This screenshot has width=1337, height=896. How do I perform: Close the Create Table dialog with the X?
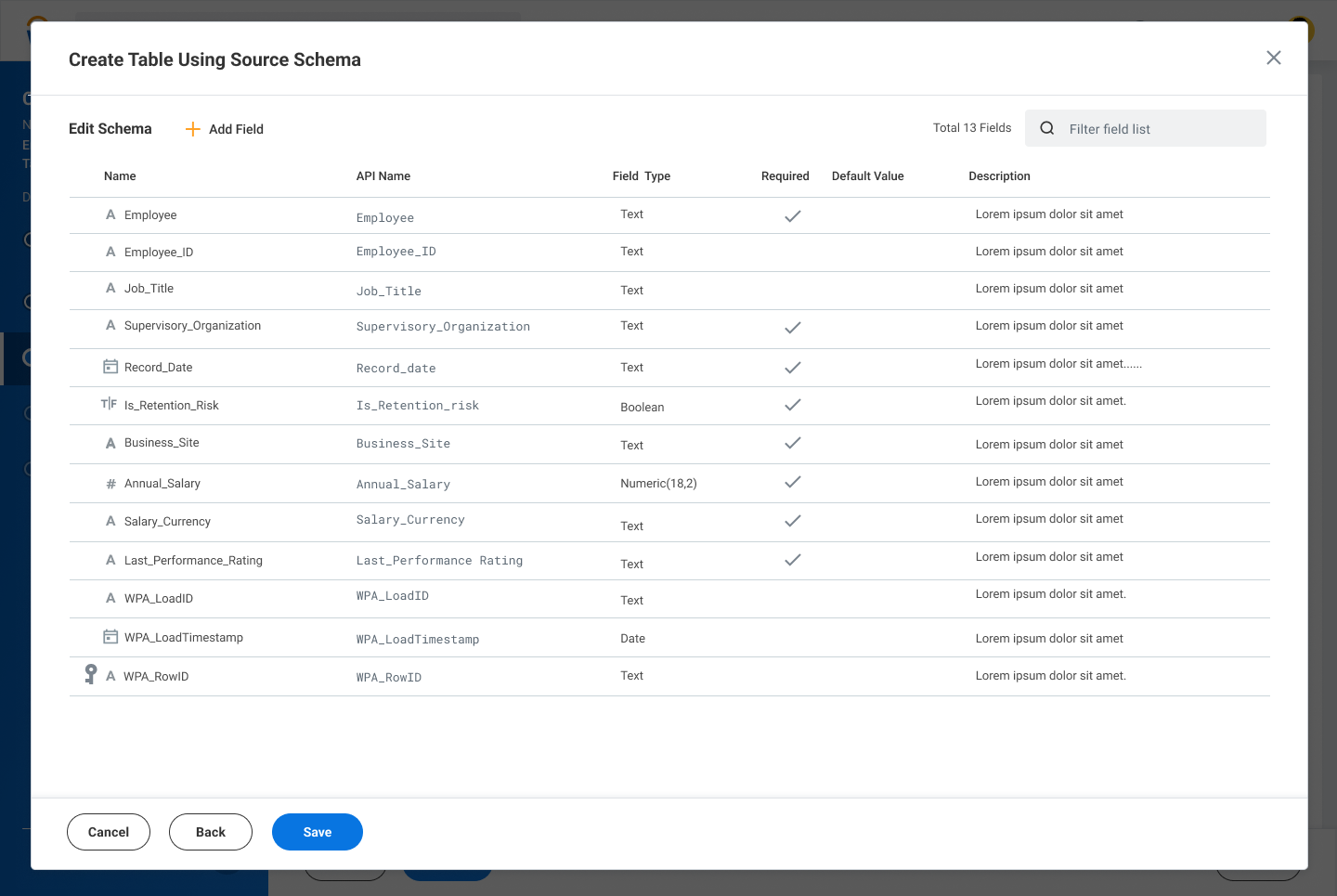[x=1274, y=58]
